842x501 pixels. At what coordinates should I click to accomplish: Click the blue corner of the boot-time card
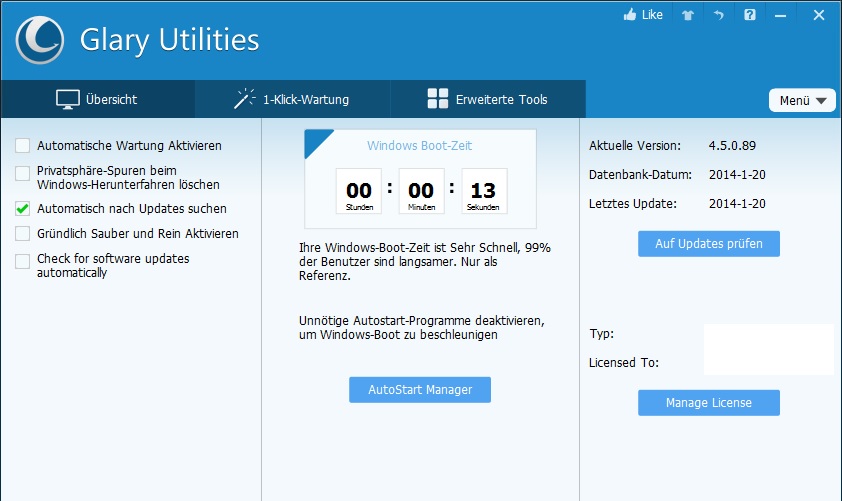click(315, 140)
